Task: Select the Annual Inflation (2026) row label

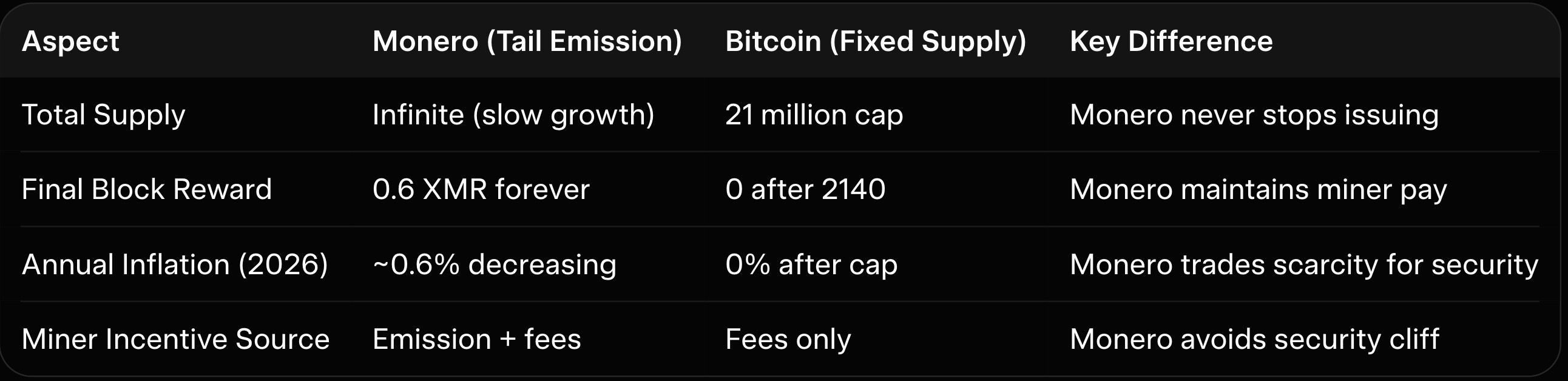Action: (175, 264)
